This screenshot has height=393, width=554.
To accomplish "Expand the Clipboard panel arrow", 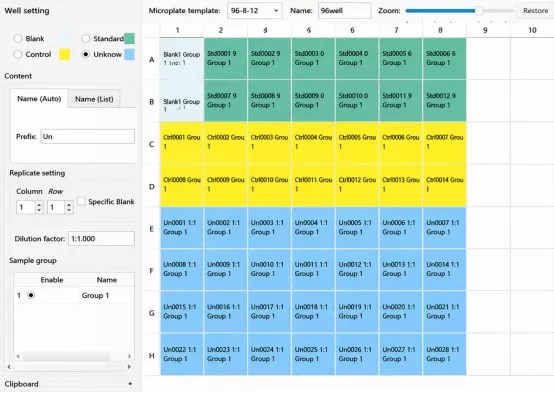I will 130,383.
